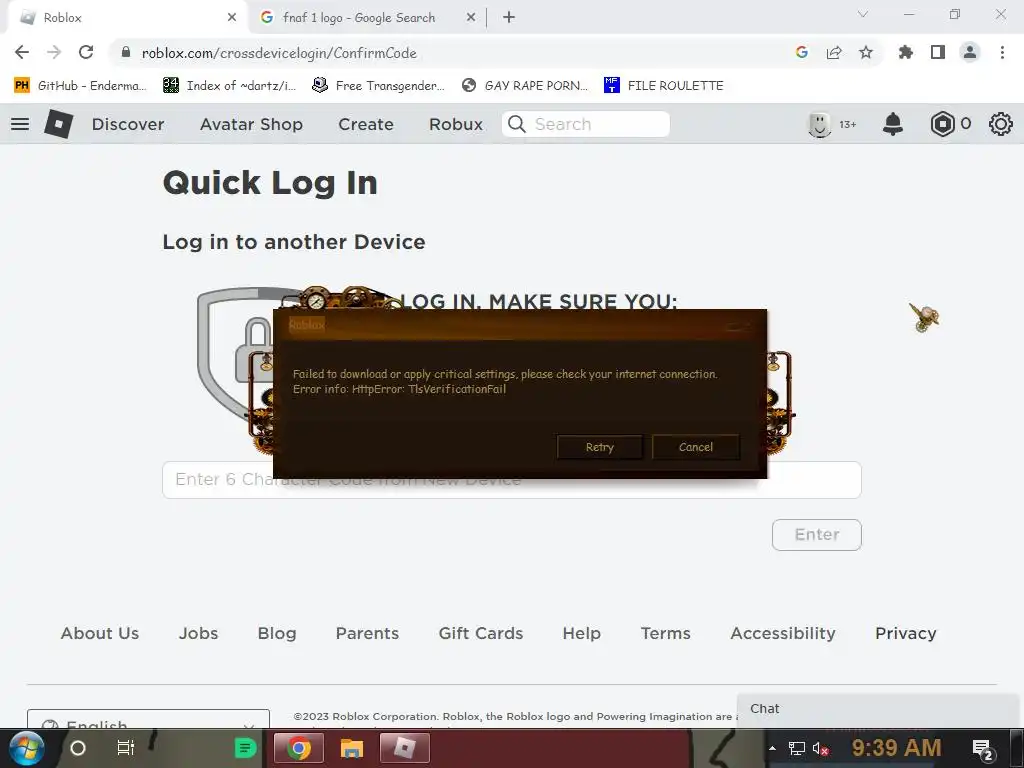
Task: Open Chrome tab search chevron
Action: click(863, 14)
